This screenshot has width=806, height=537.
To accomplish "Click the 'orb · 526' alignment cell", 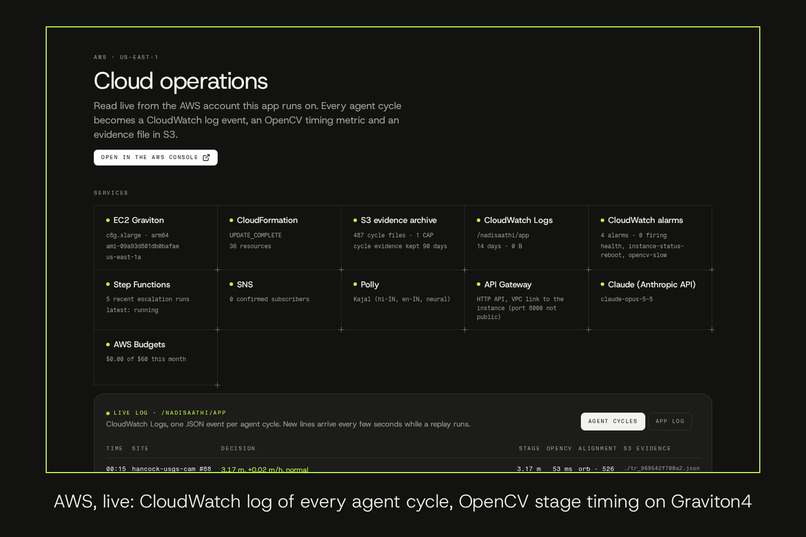I will coord(596,469).
